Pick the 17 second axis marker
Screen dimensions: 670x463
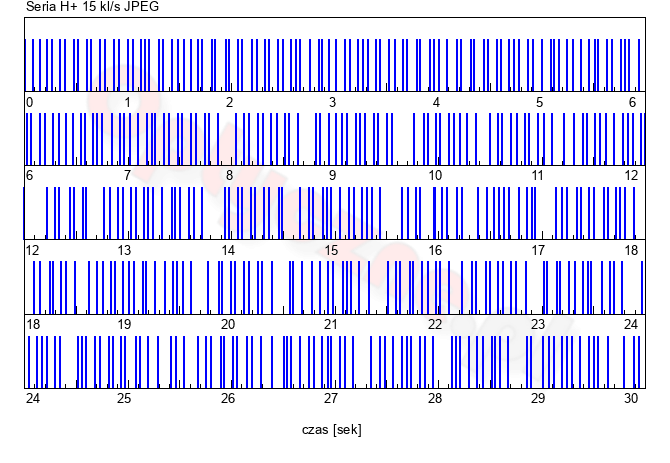point(537,250)
